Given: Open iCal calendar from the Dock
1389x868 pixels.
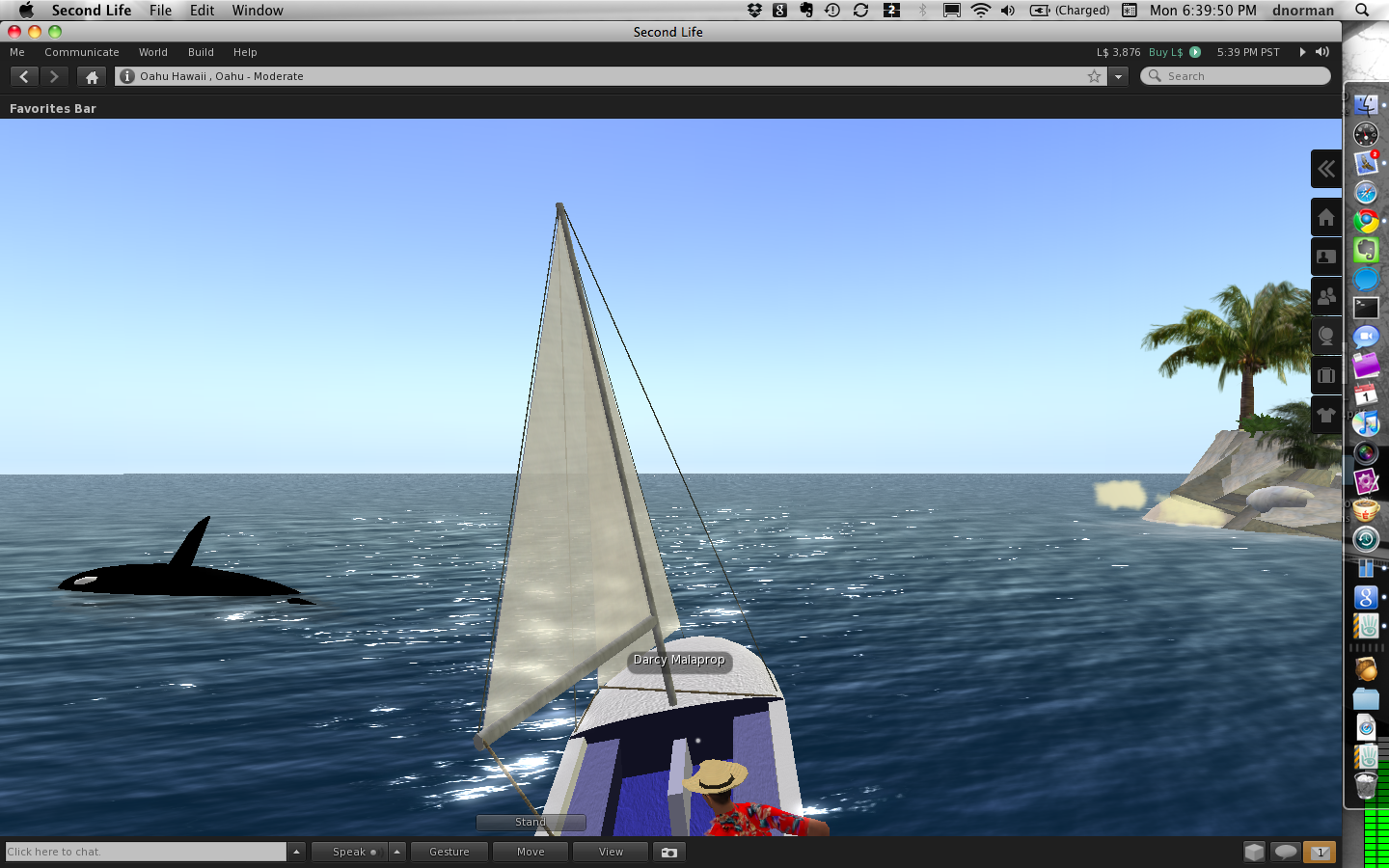Looking at the screenshot, I should pyautogui.click(x=1366, y=394).
